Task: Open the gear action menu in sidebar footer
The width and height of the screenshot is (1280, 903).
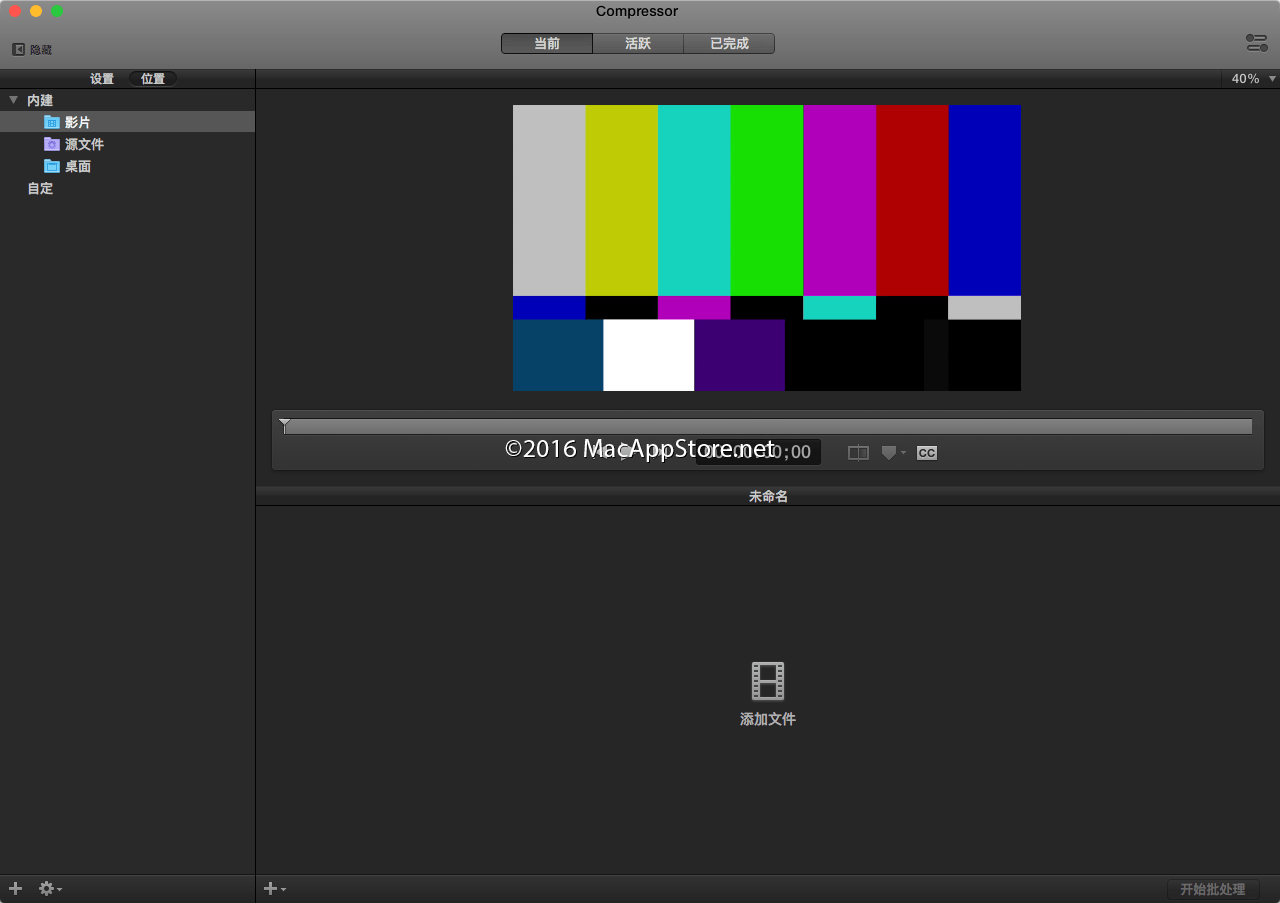Action: point(49,888)
